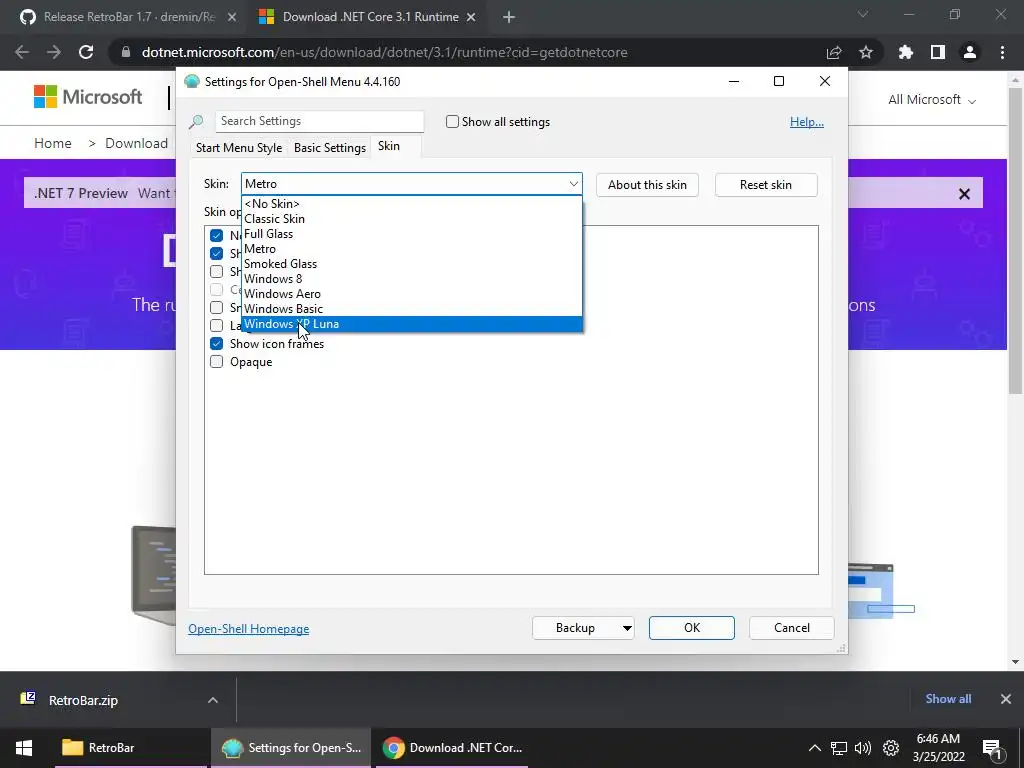1024x768 pixels.
Task: Toggle Show all settings checkbox
Action: click(x=452, y=121)
